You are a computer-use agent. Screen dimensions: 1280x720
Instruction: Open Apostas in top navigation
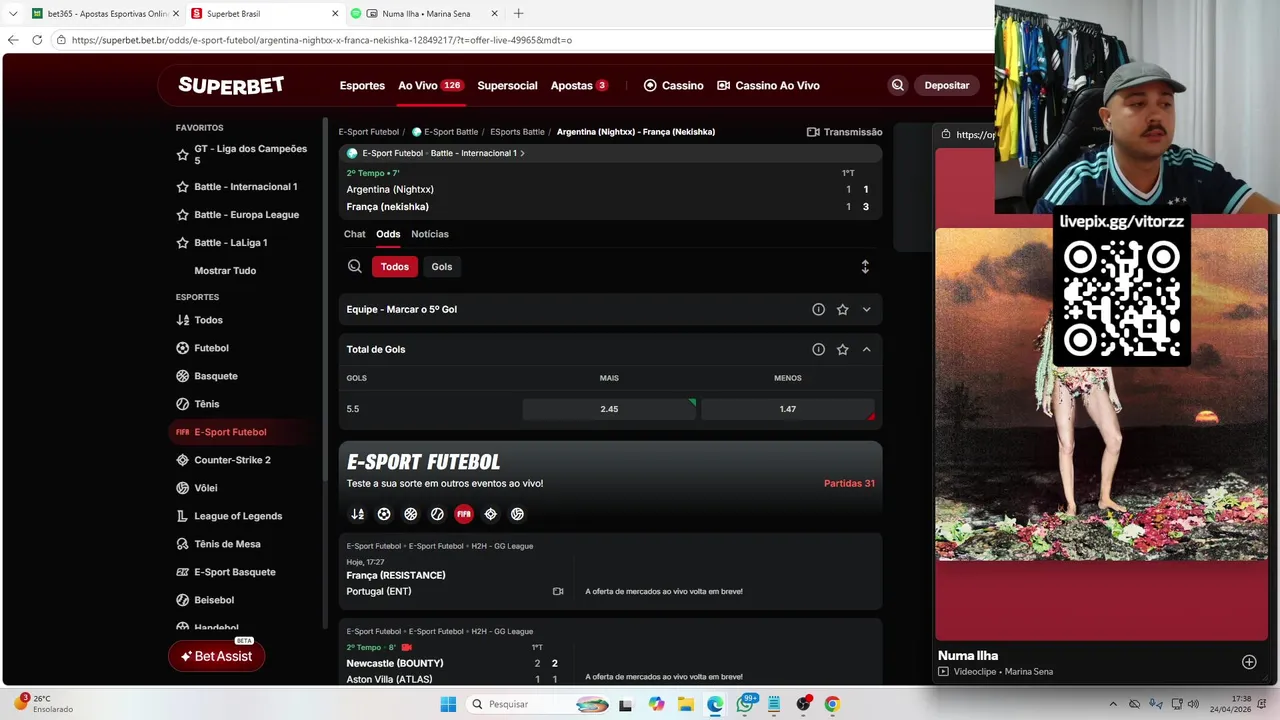[579, 85]
